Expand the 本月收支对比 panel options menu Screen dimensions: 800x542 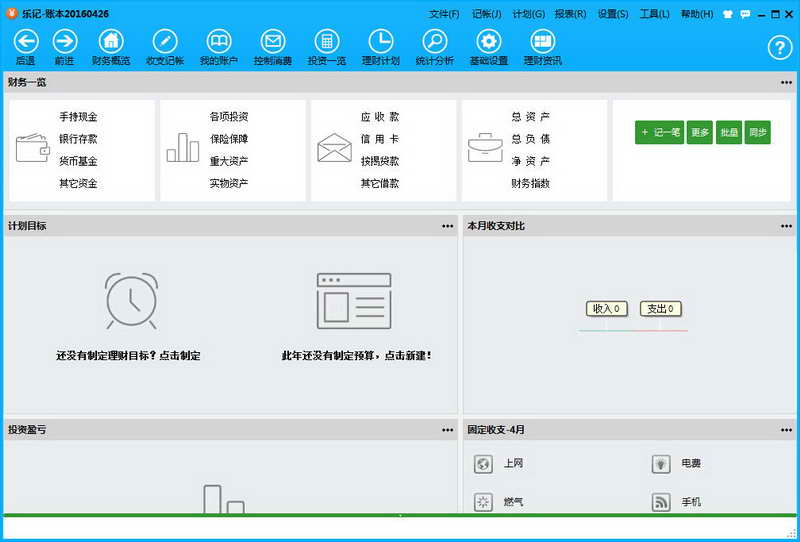click(x=787, y=226)
